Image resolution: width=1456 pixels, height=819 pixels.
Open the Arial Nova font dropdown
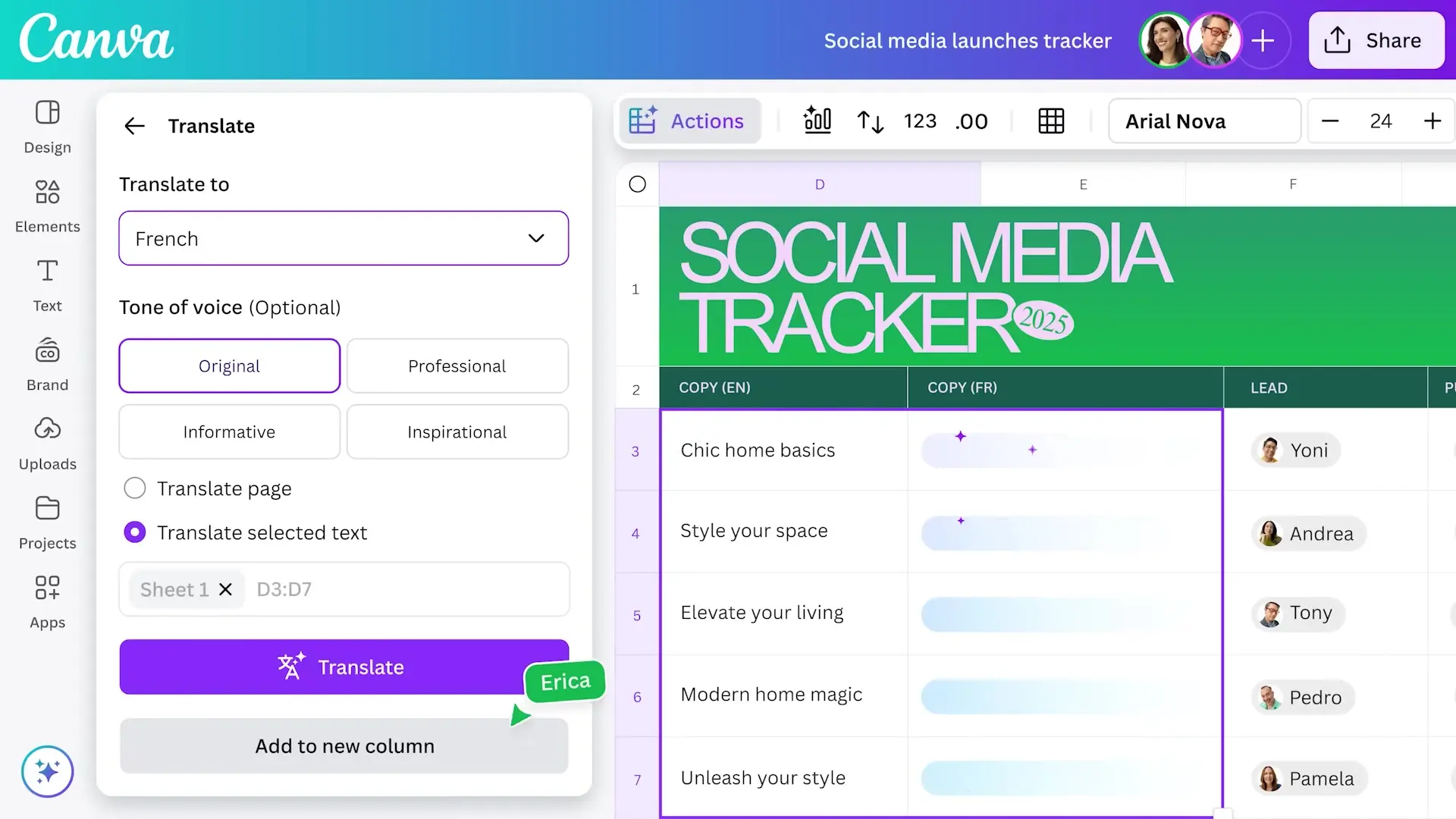1204,121
